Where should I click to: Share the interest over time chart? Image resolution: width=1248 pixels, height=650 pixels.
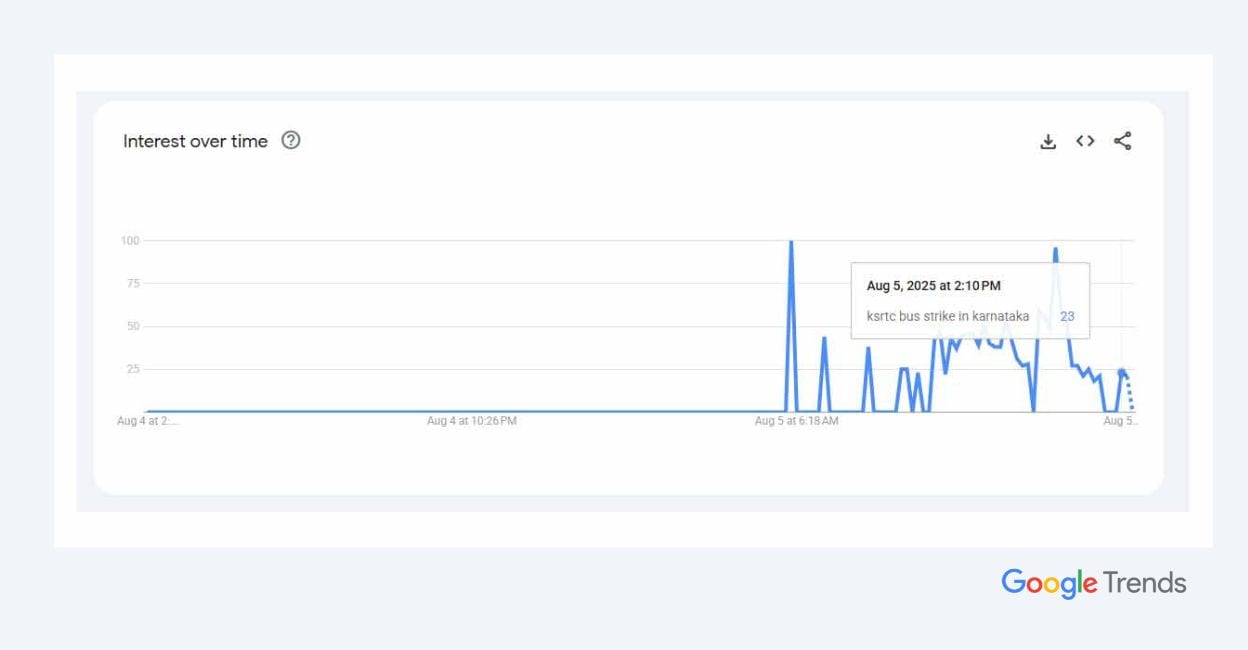pos(1123,141)
